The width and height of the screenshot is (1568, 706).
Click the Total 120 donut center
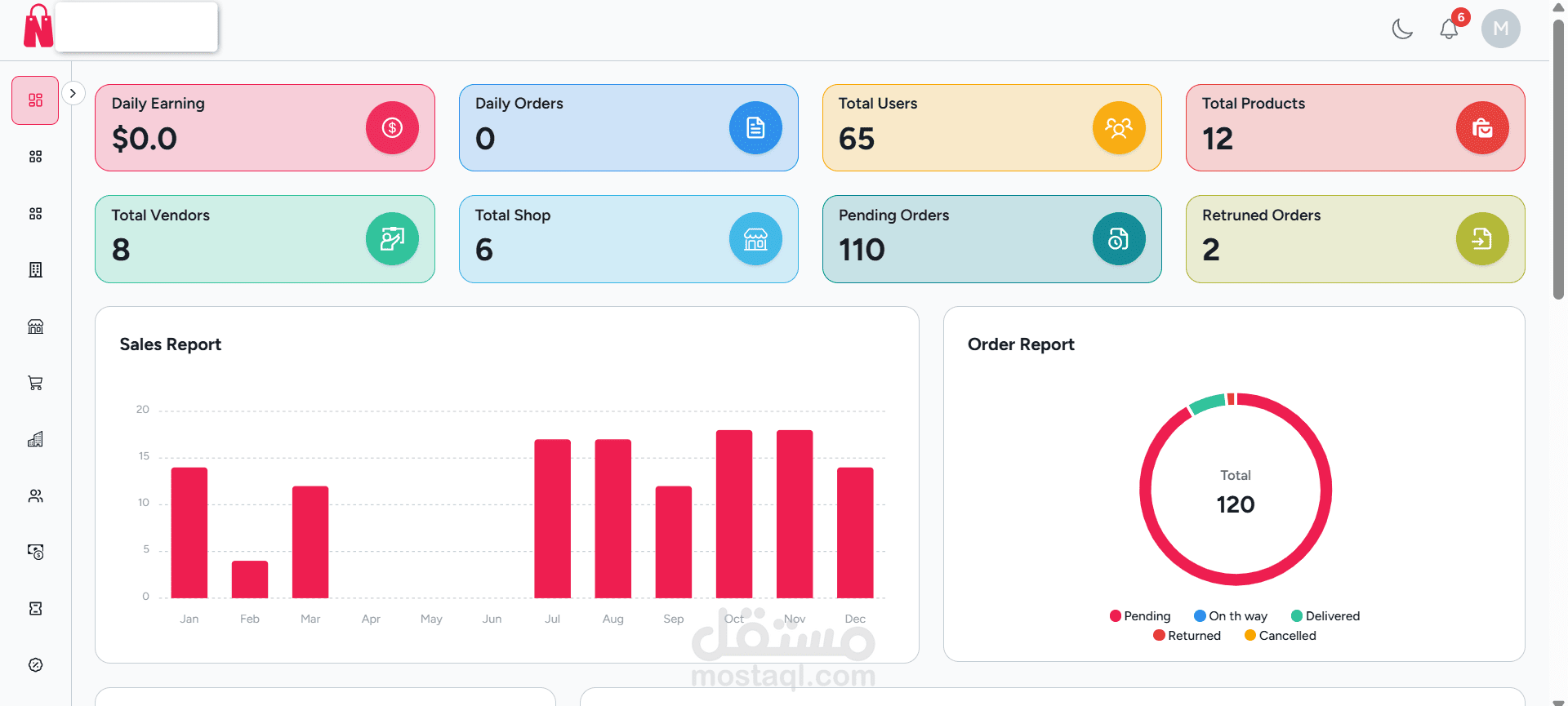(x=1236, y=492)
